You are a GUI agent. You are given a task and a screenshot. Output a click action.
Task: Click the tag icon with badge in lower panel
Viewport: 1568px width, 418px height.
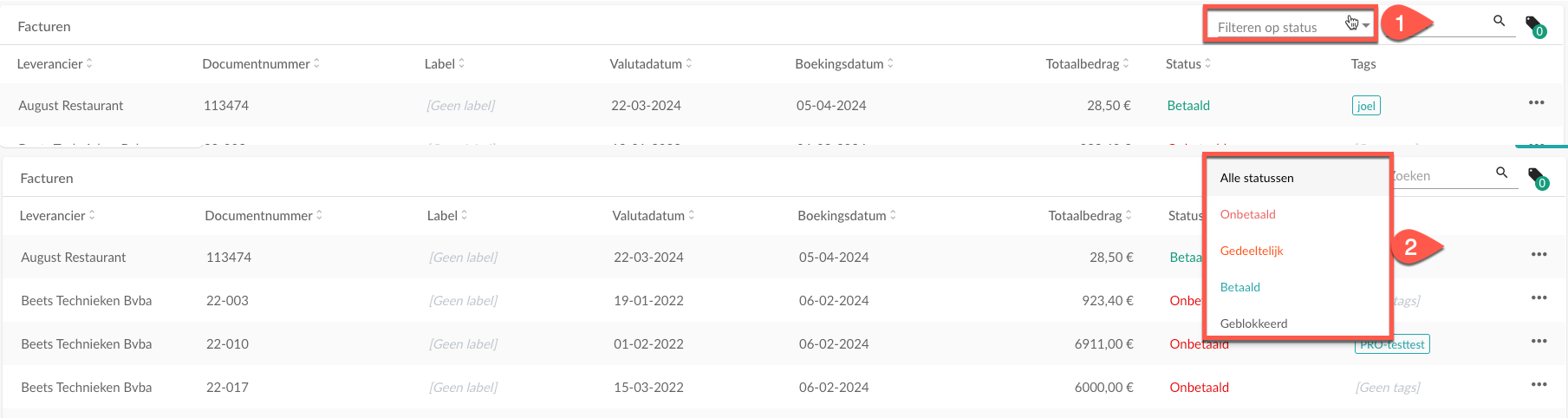pos(1537,178)
